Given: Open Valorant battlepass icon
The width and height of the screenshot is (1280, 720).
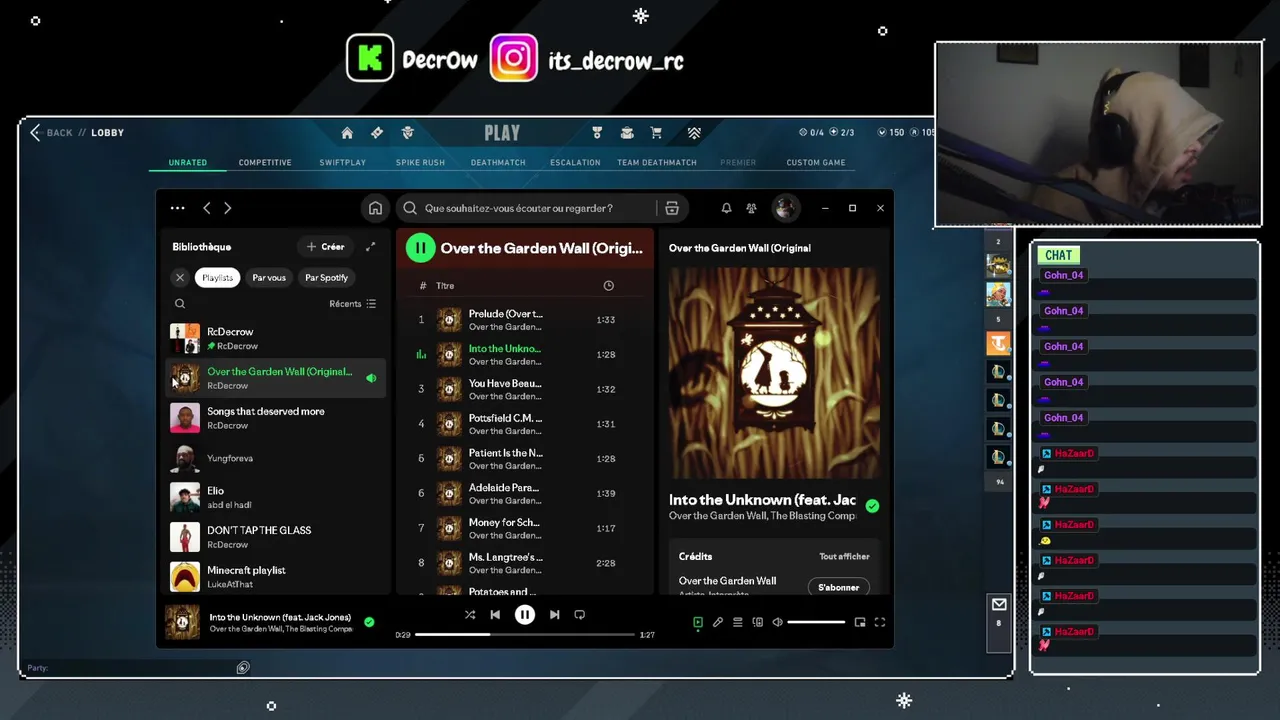Looking at the screenshot, I should point(377,133).
